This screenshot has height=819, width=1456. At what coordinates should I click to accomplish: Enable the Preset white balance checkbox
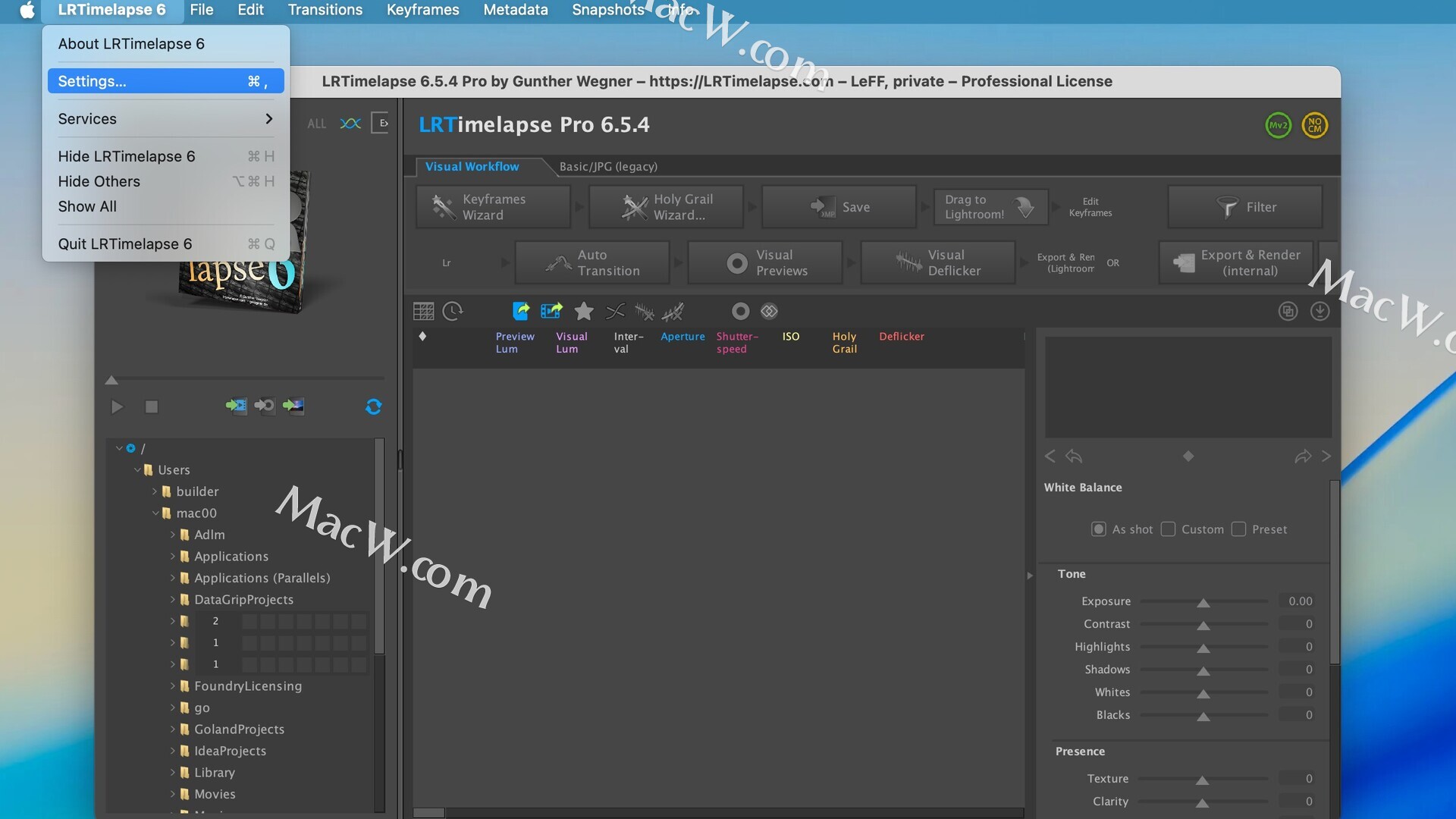click(1239, 529)
